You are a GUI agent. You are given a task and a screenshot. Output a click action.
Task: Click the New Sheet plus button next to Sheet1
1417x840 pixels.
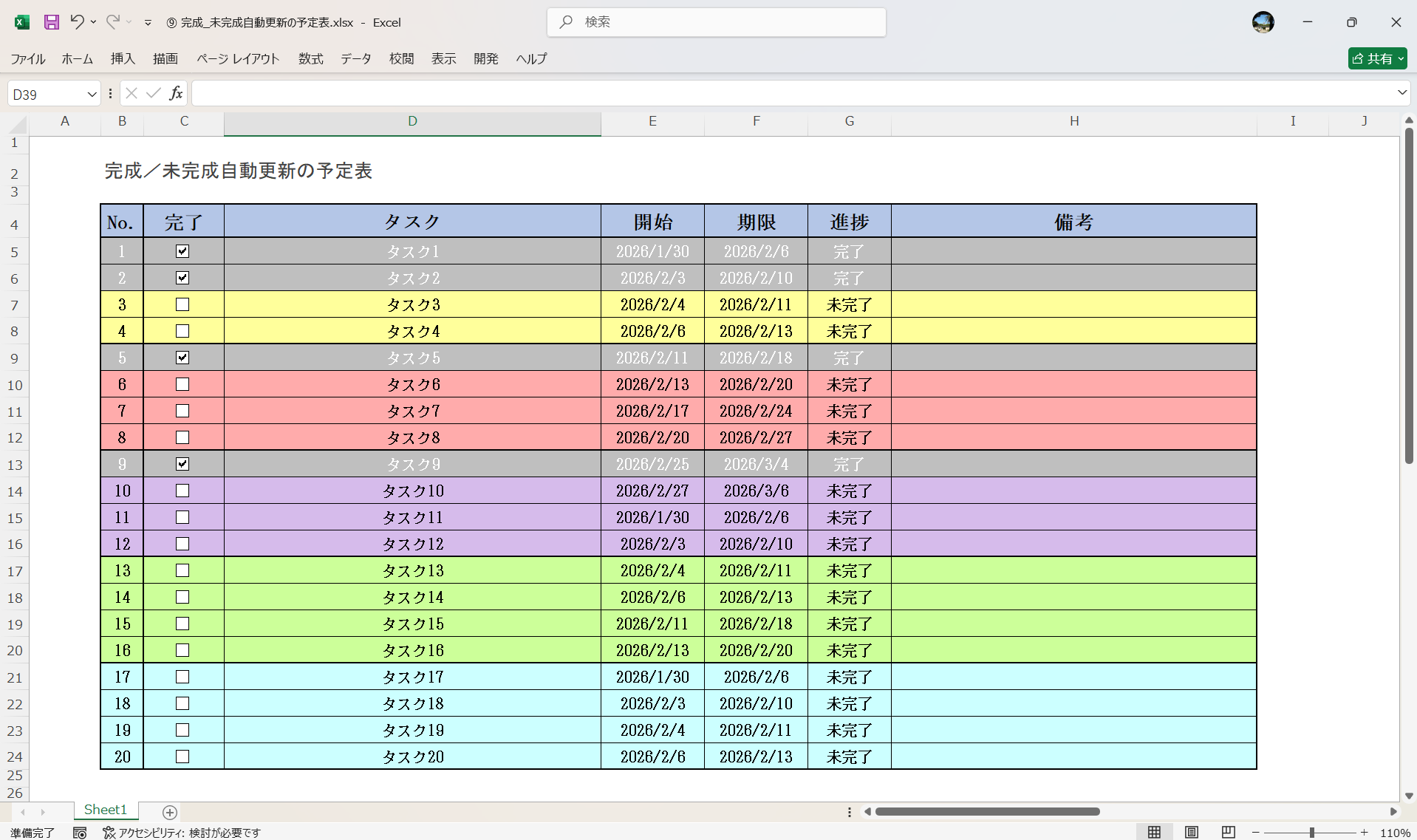pos(168,812)
